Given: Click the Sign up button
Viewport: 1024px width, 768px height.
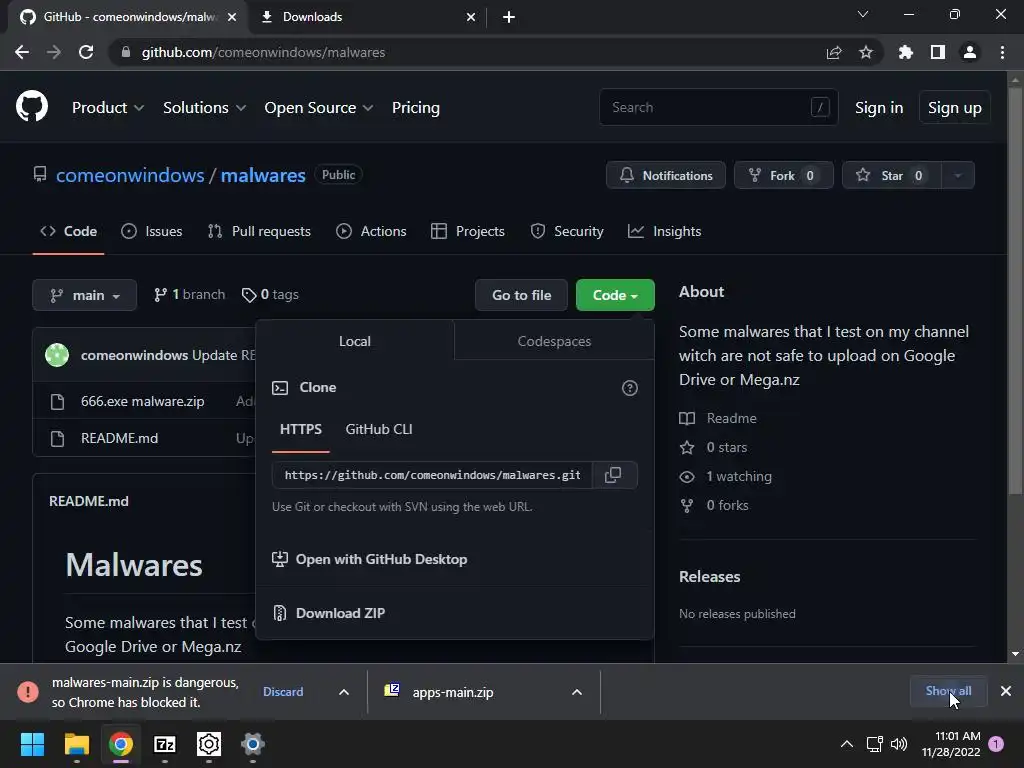Looking at the screenshot, I should pos(954,108).
